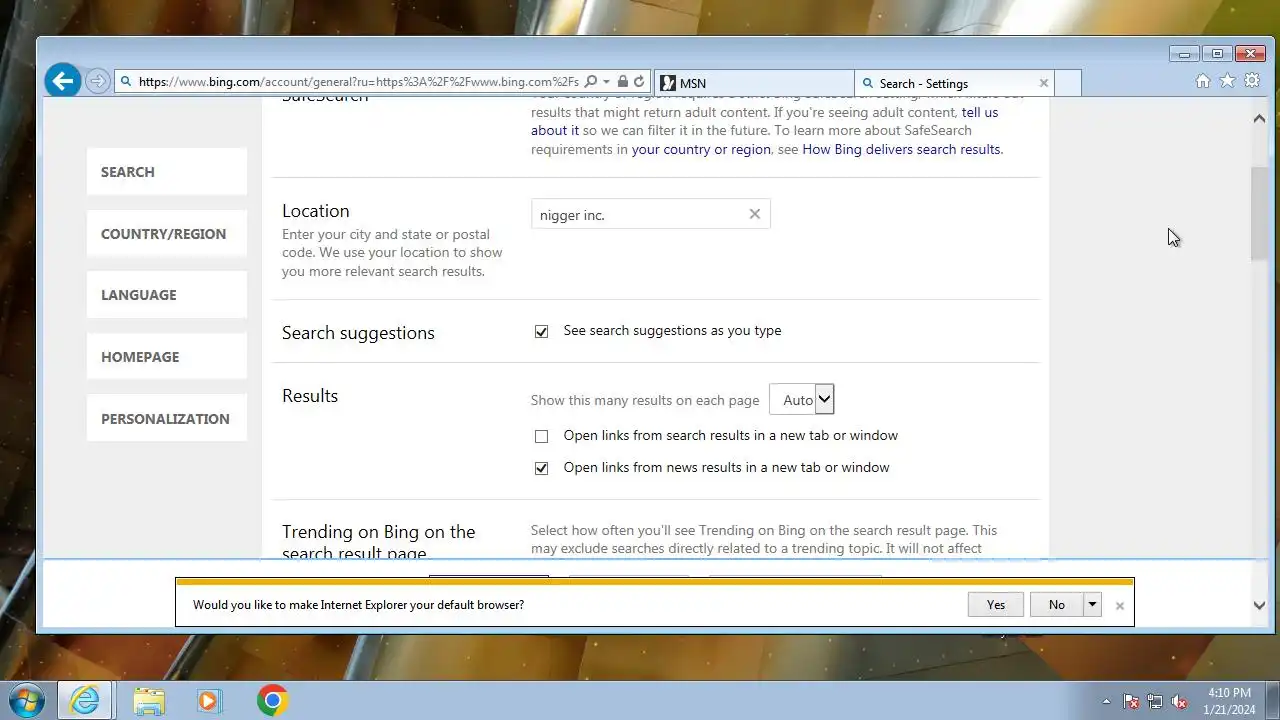Open the Windows Start menu
1280x720 pixels.
point(26,700)
